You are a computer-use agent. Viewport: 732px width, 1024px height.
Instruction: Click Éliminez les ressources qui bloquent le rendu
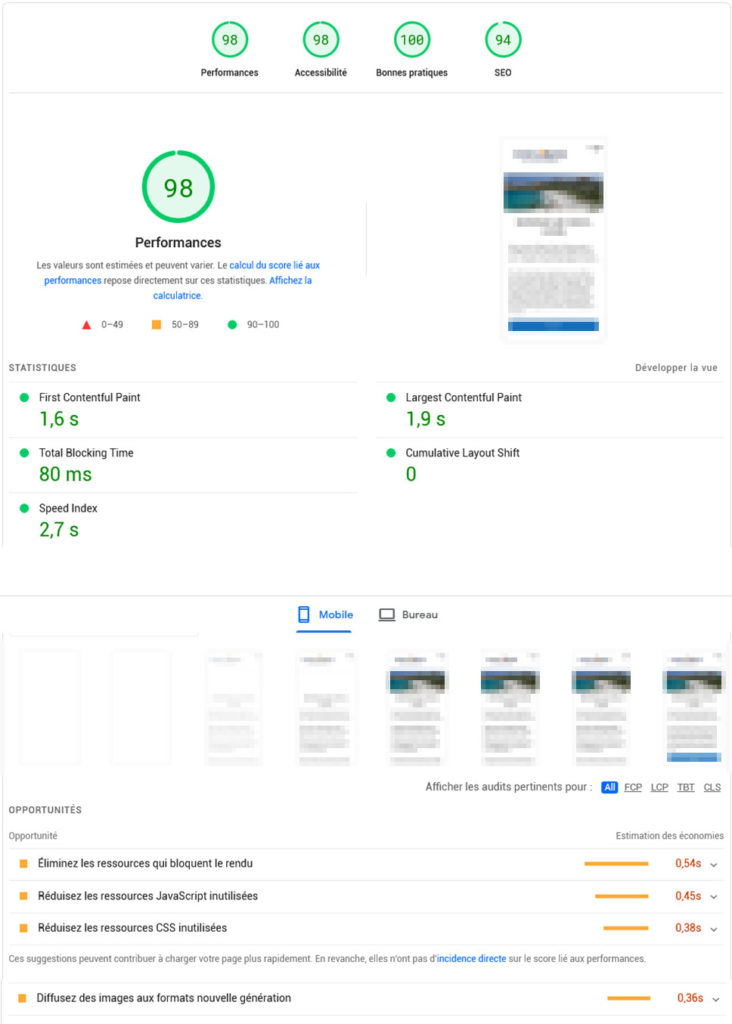point(145,863)
